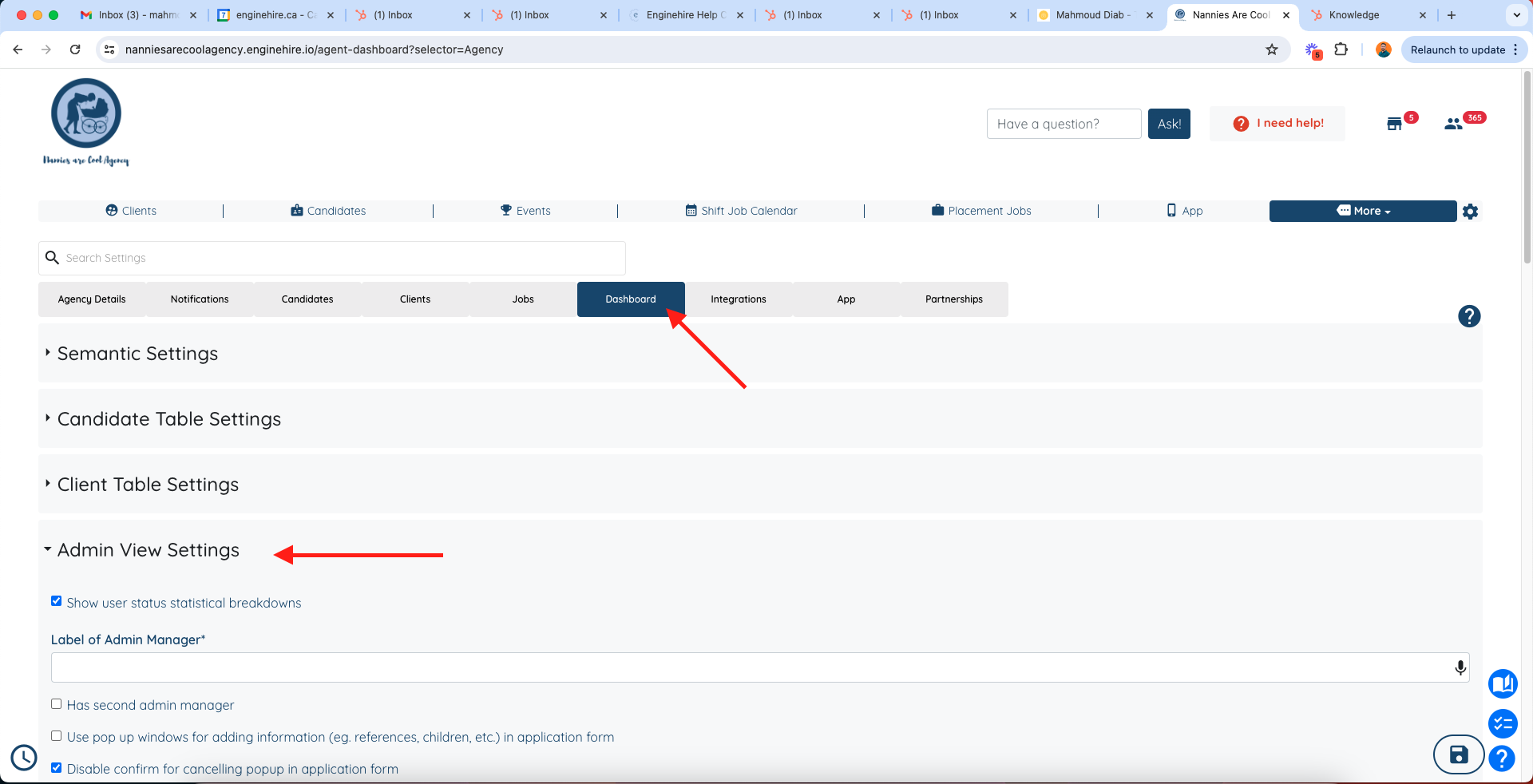
Task: Select the Dashboard settings tab
Action: pyautogui.click(x=631, y=299)
